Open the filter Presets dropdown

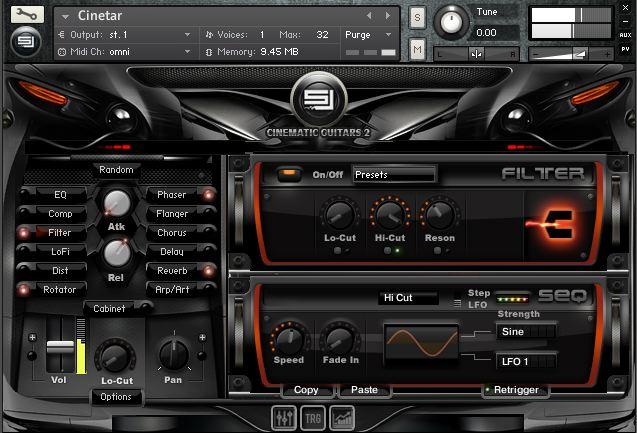click(394, 174)
